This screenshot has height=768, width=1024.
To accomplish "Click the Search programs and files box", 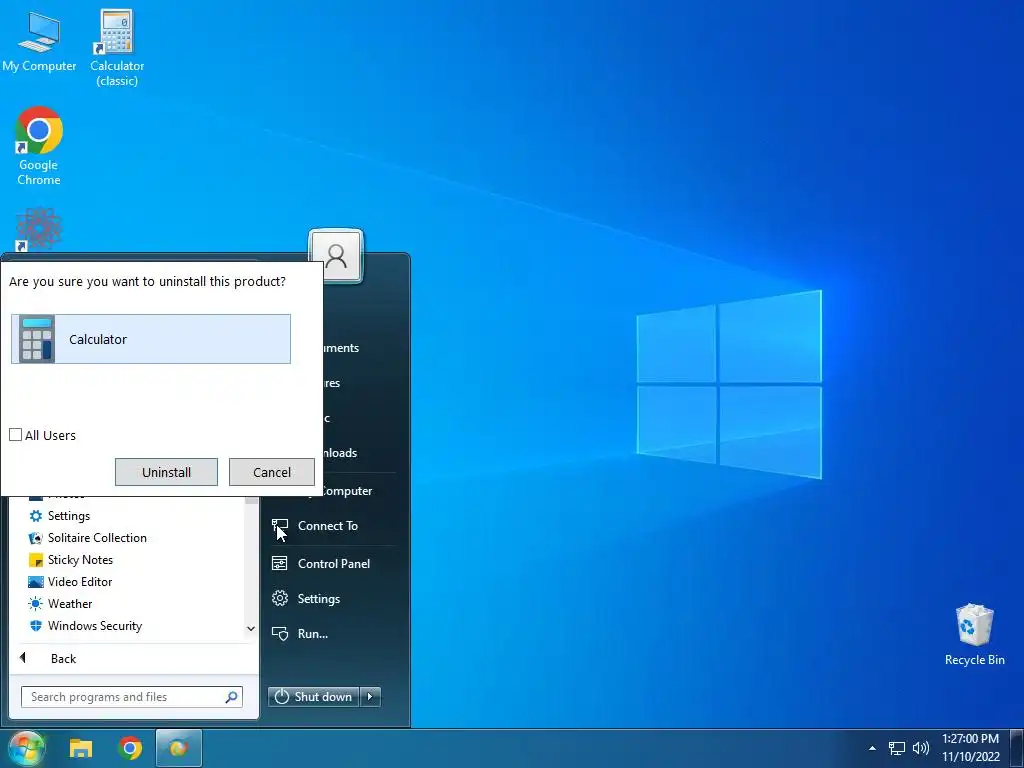I will pyautogui.click(x=132, y=697).
